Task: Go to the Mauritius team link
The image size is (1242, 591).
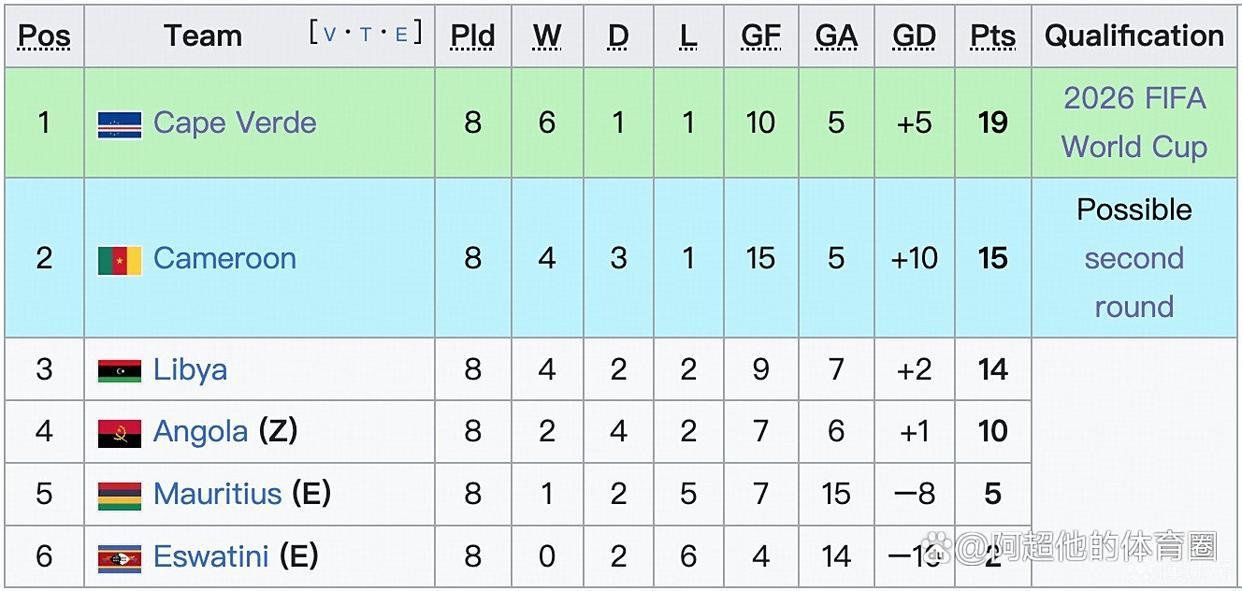Action: click(217, 494)
